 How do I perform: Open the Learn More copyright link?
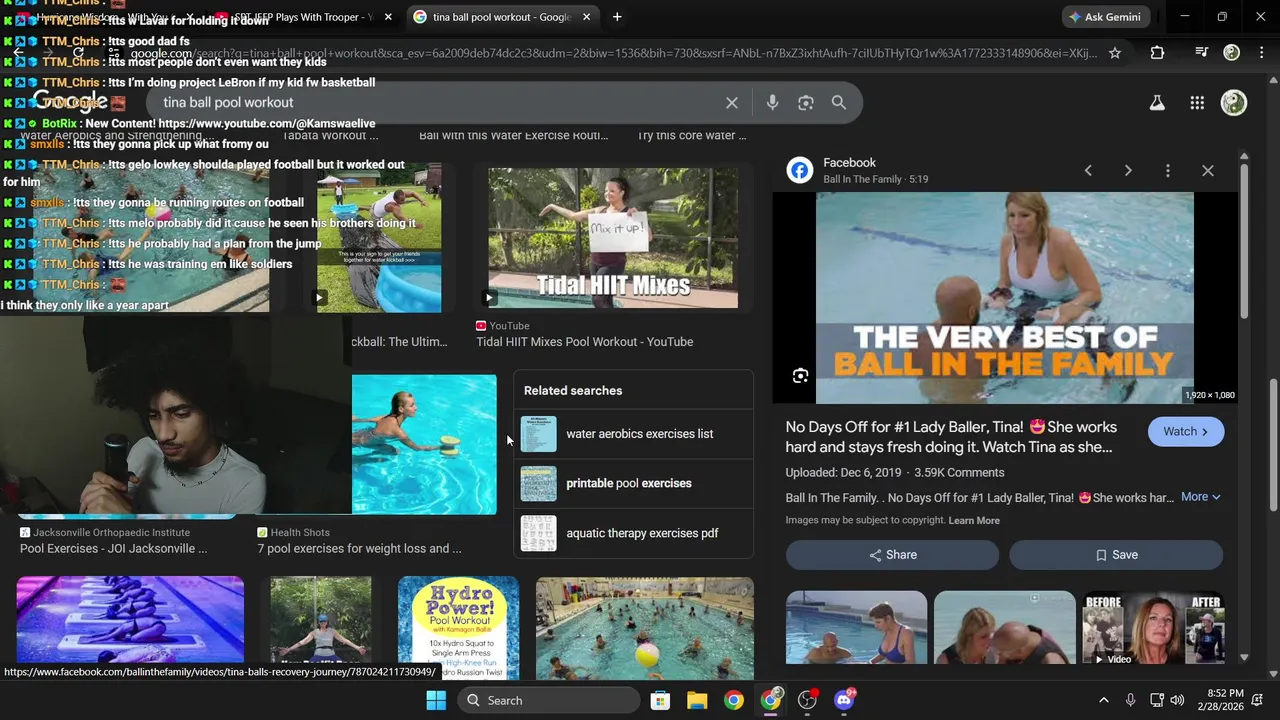click(974, 521)
